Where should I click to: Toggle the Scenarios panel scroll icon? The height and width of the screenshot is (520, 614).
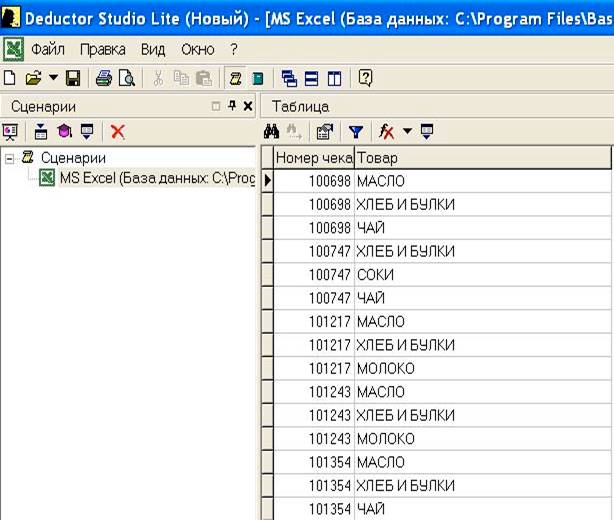(235, 78)
